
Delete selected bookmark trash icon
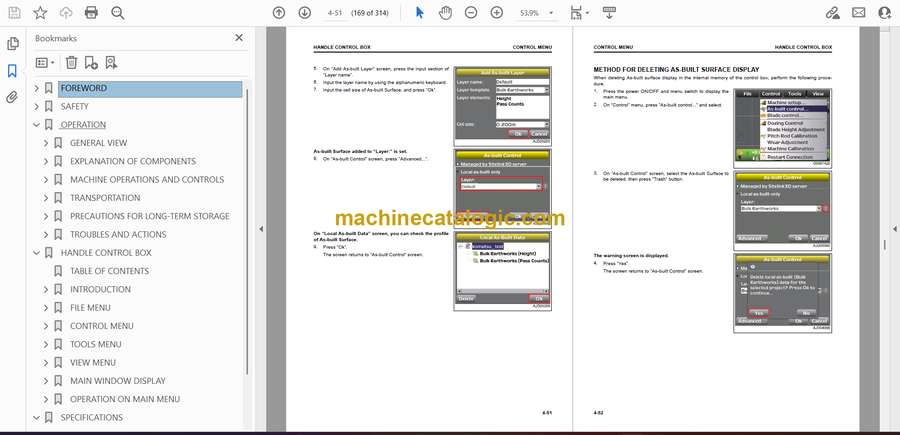coord(71,63)
